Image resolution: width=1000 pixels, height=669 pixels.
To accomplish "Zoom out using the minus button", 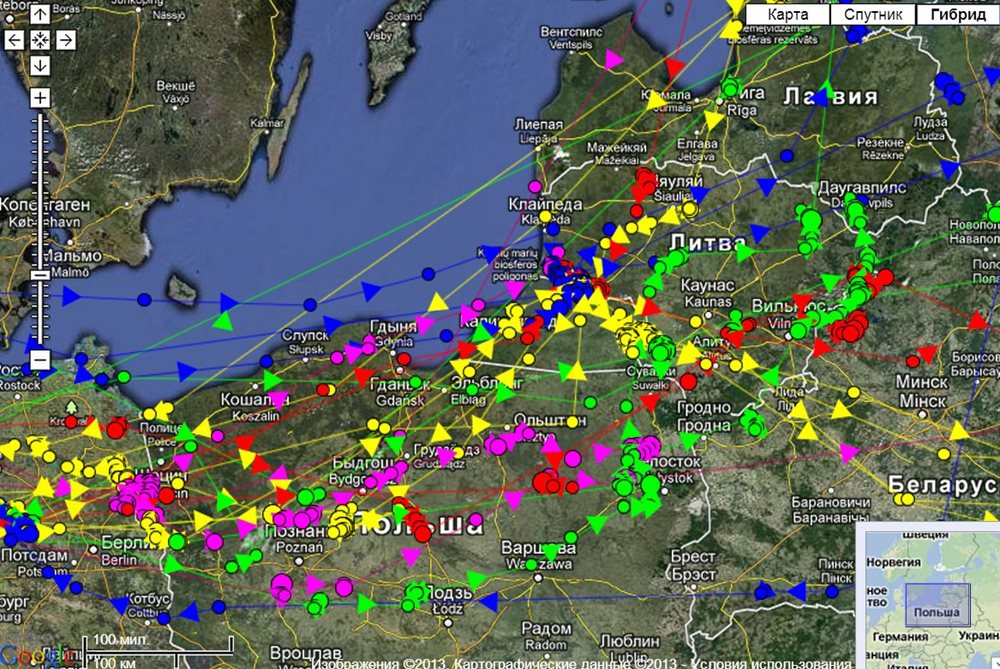I will pos(40,360).
